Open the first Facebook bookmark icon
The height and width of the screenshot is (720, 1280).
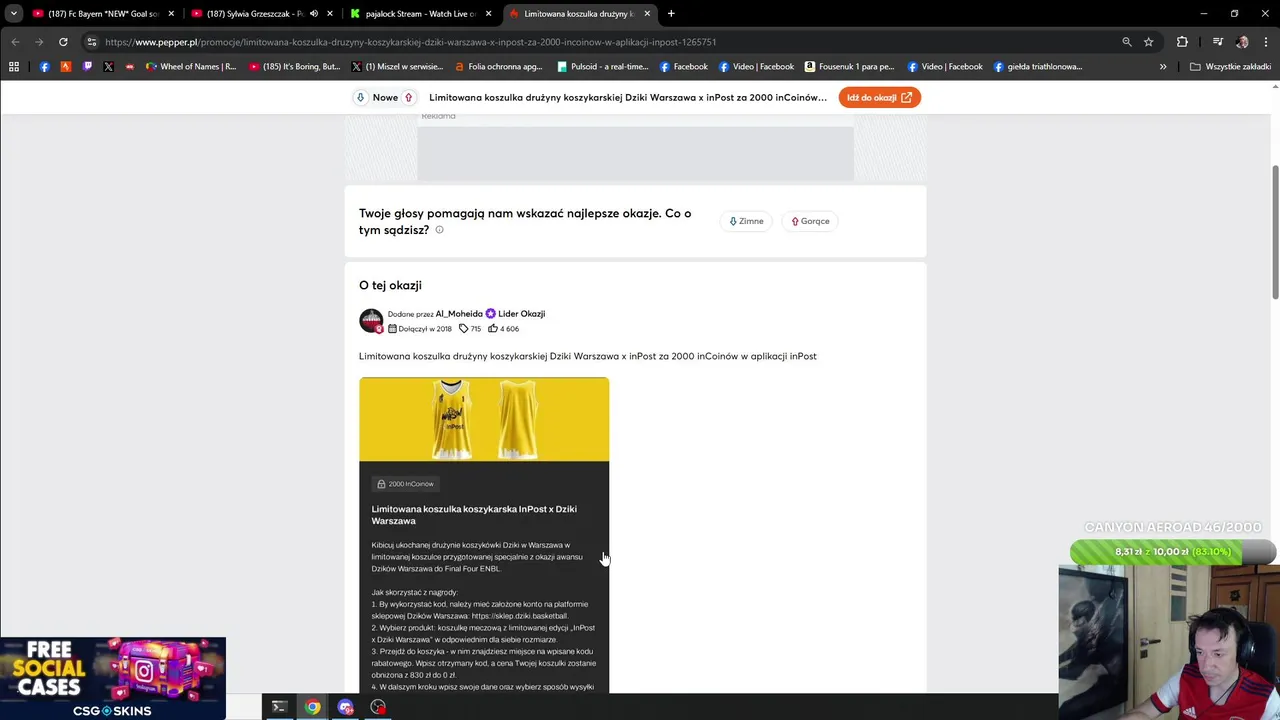pos(44,67)
